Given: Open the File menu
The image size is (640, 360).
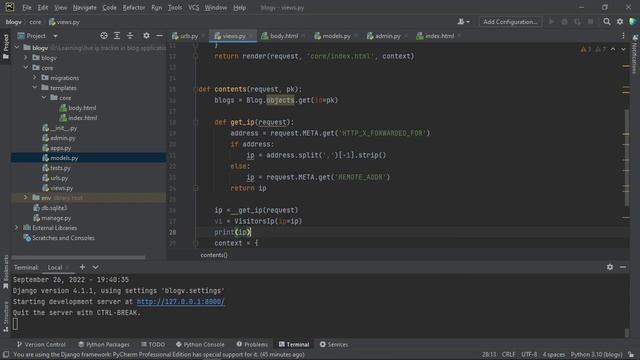Looking at the screenshot, I should pos(27,8).
